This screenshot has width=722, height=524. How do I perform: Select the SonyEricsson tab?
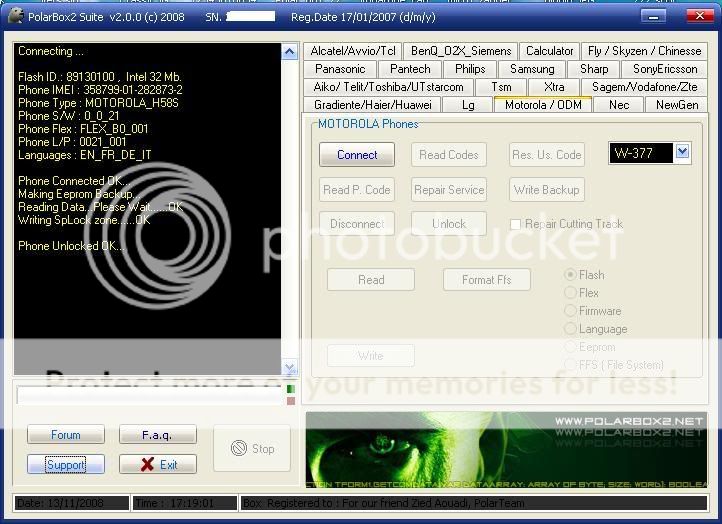click(664, 69)
